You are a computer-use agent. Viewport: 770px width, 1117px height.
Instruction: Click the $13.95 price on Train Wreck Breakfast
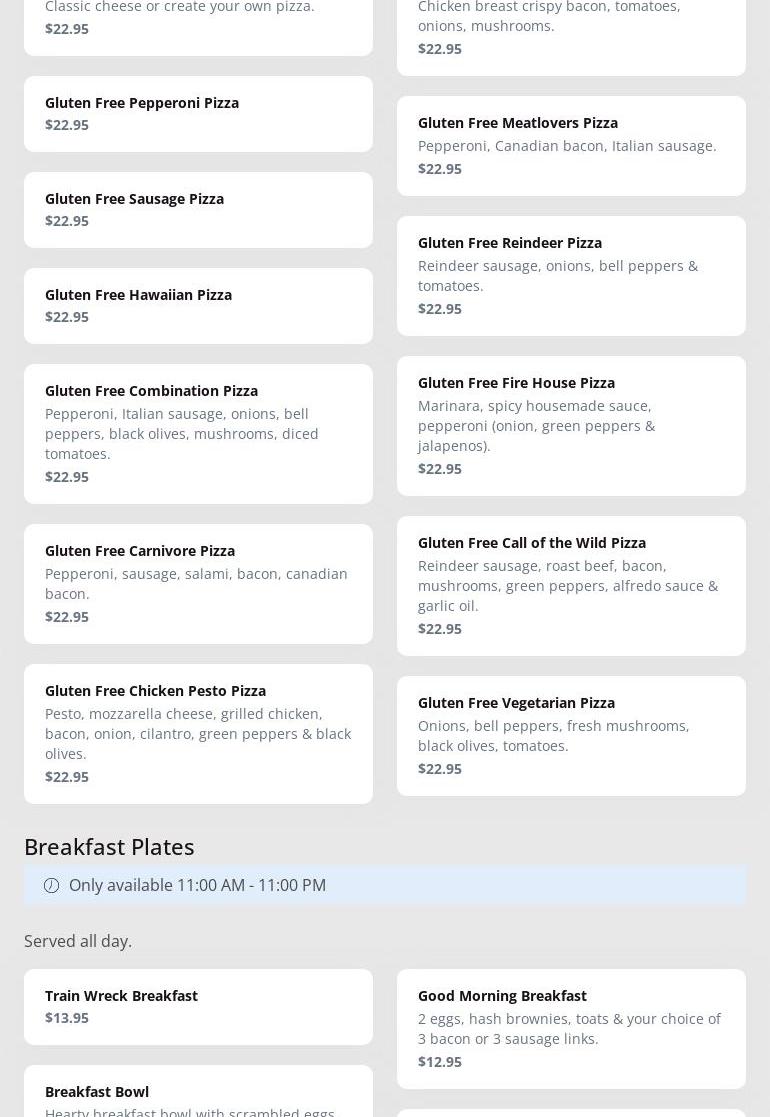tap(67, 1018)
